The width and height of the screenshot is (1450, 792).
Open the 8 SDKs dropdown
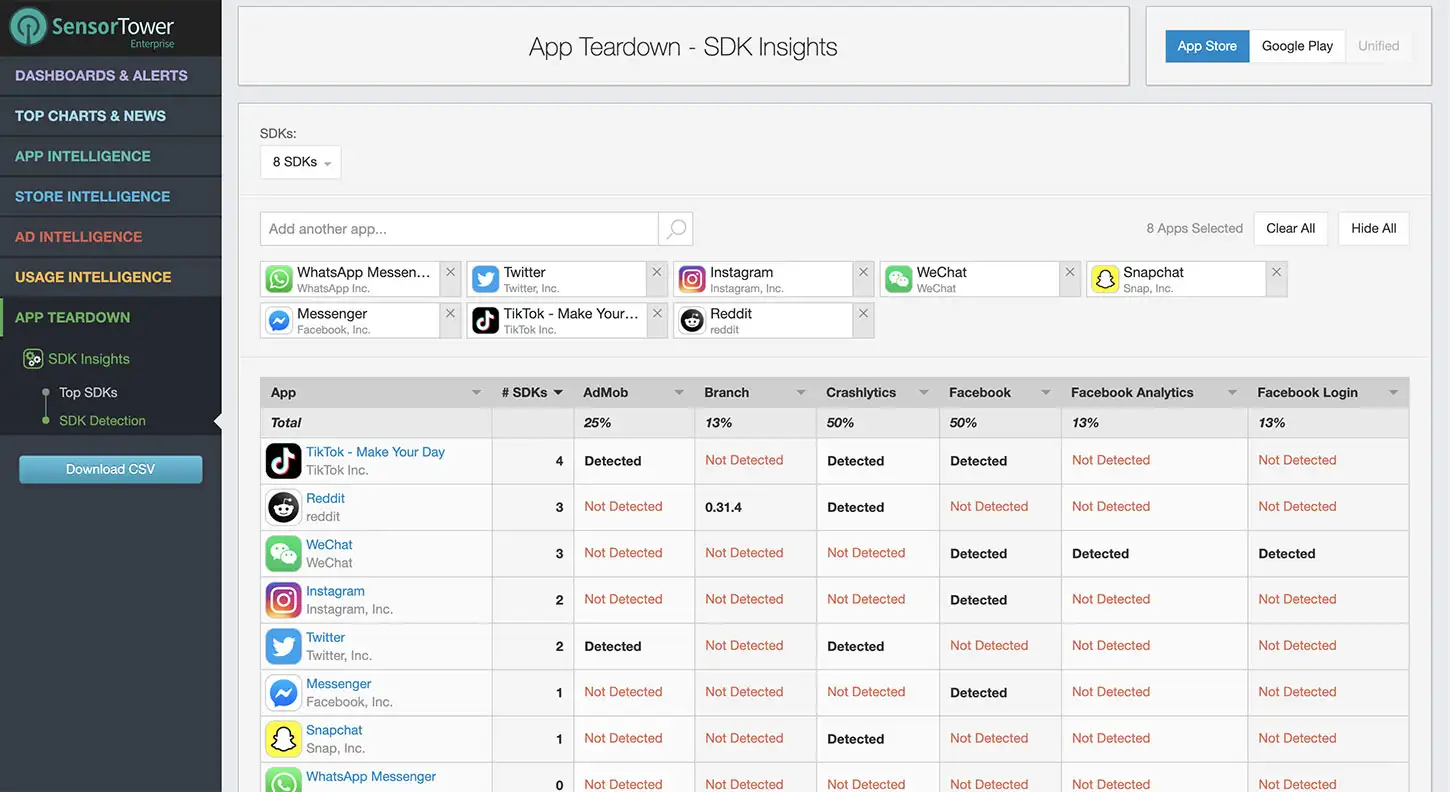301,162
